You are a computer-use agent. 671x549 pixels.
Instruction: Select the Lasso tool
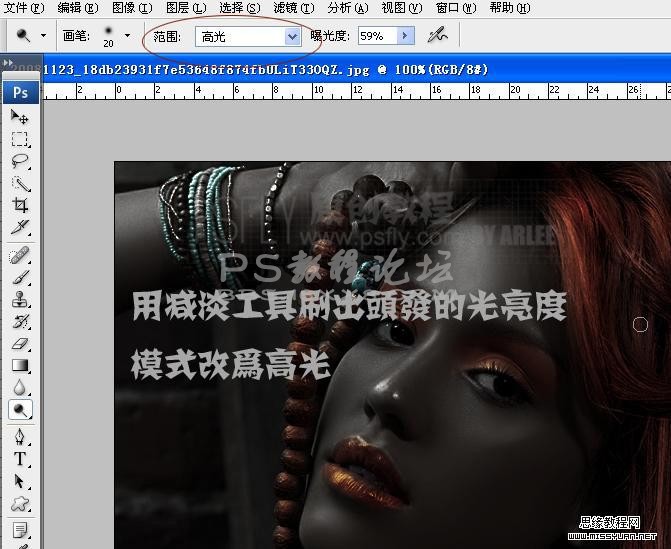point(20,161)
